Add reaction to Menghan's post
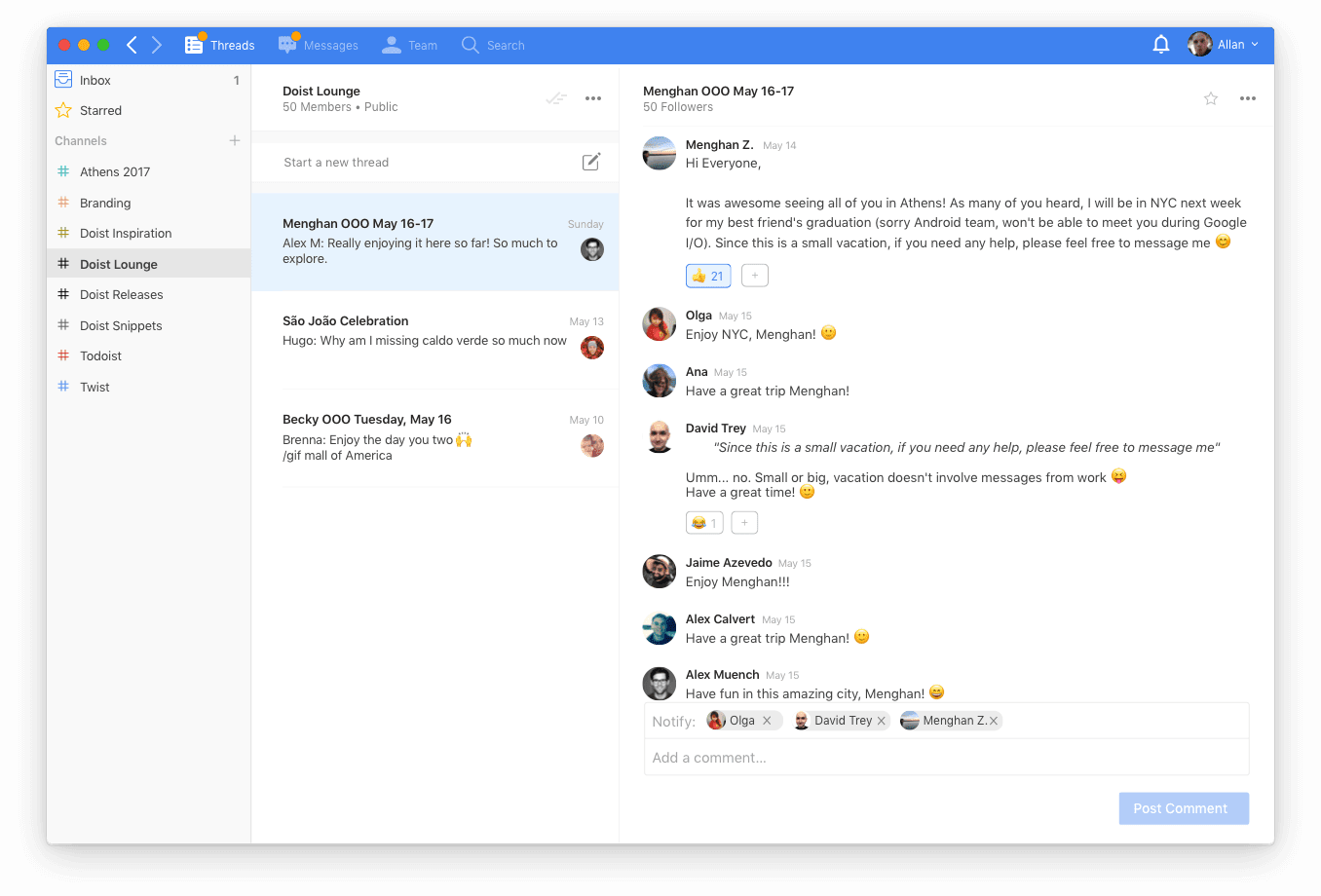The height and width of the screenshot is (896, 1321). (755, 276)
